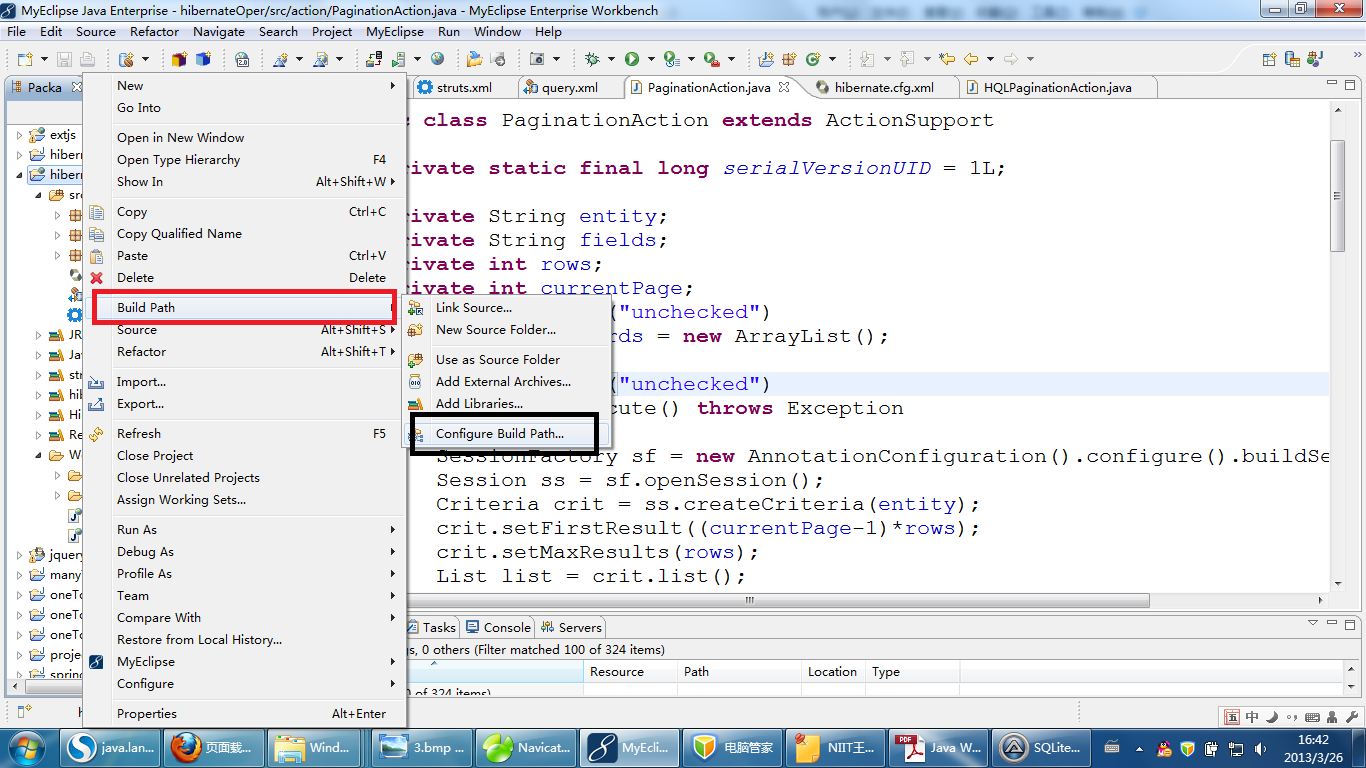
Task: Choose Refresh in the context menu
Action: coord(243,433)
